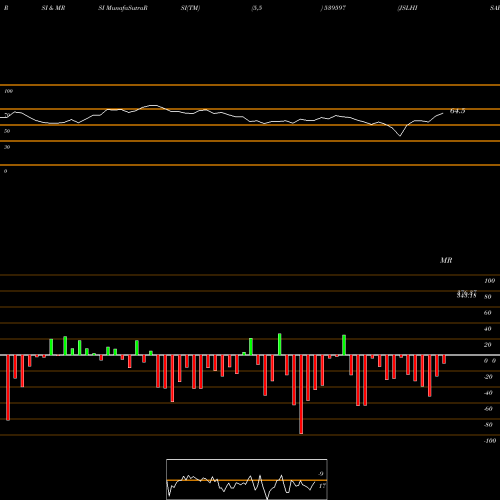Click the '50' label of the upper RSI panel
This screenshot has height=500, width=500.
(7, 131)
